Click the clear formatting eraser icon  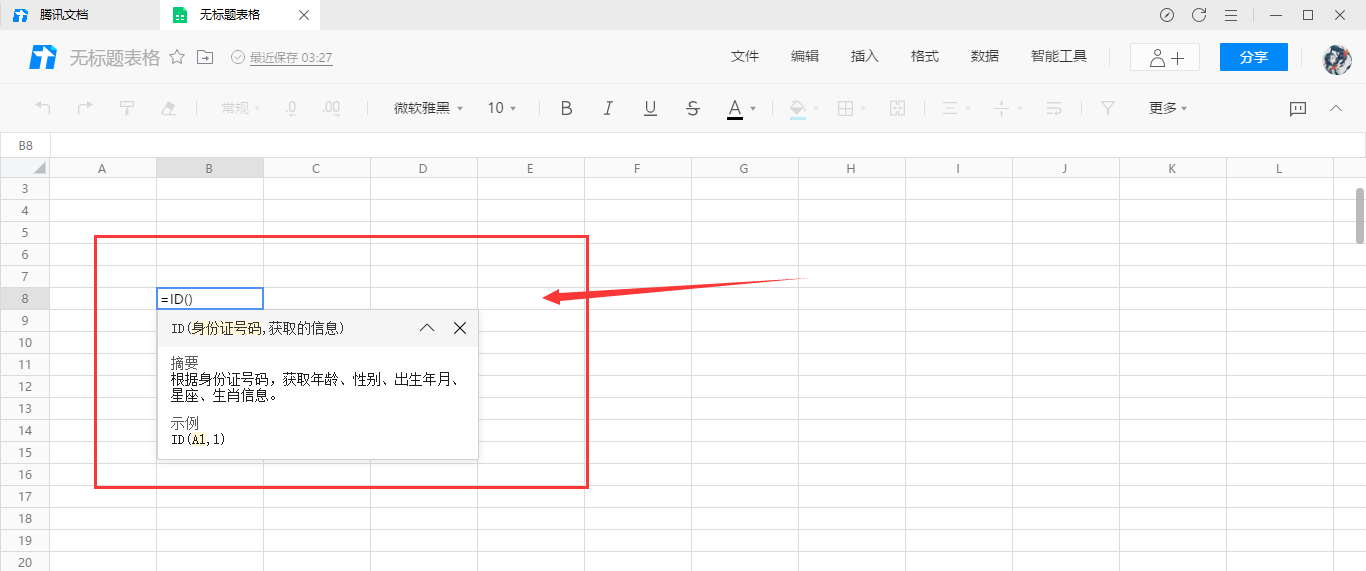coord(169,108)
